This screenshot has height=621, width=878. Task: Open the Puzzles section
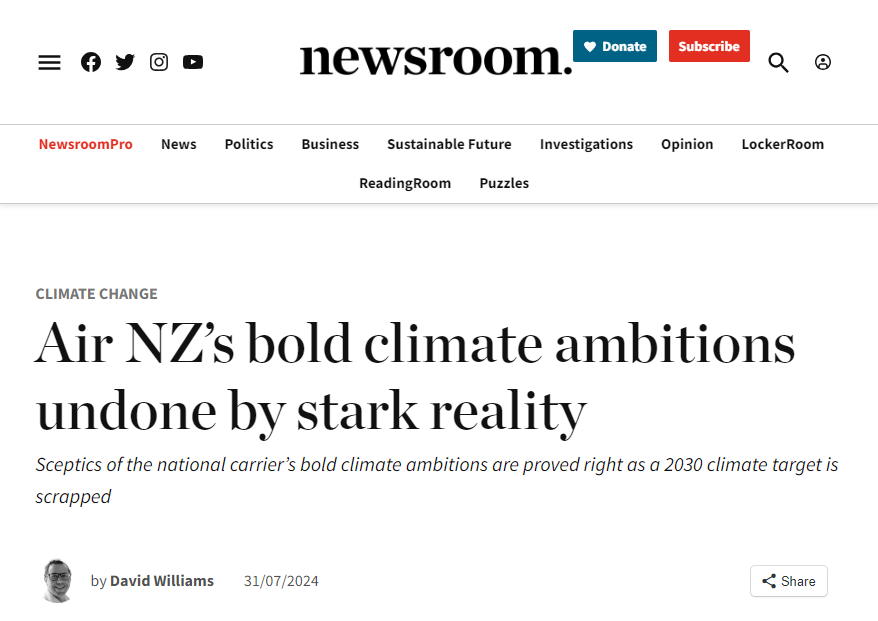[504, 183]
